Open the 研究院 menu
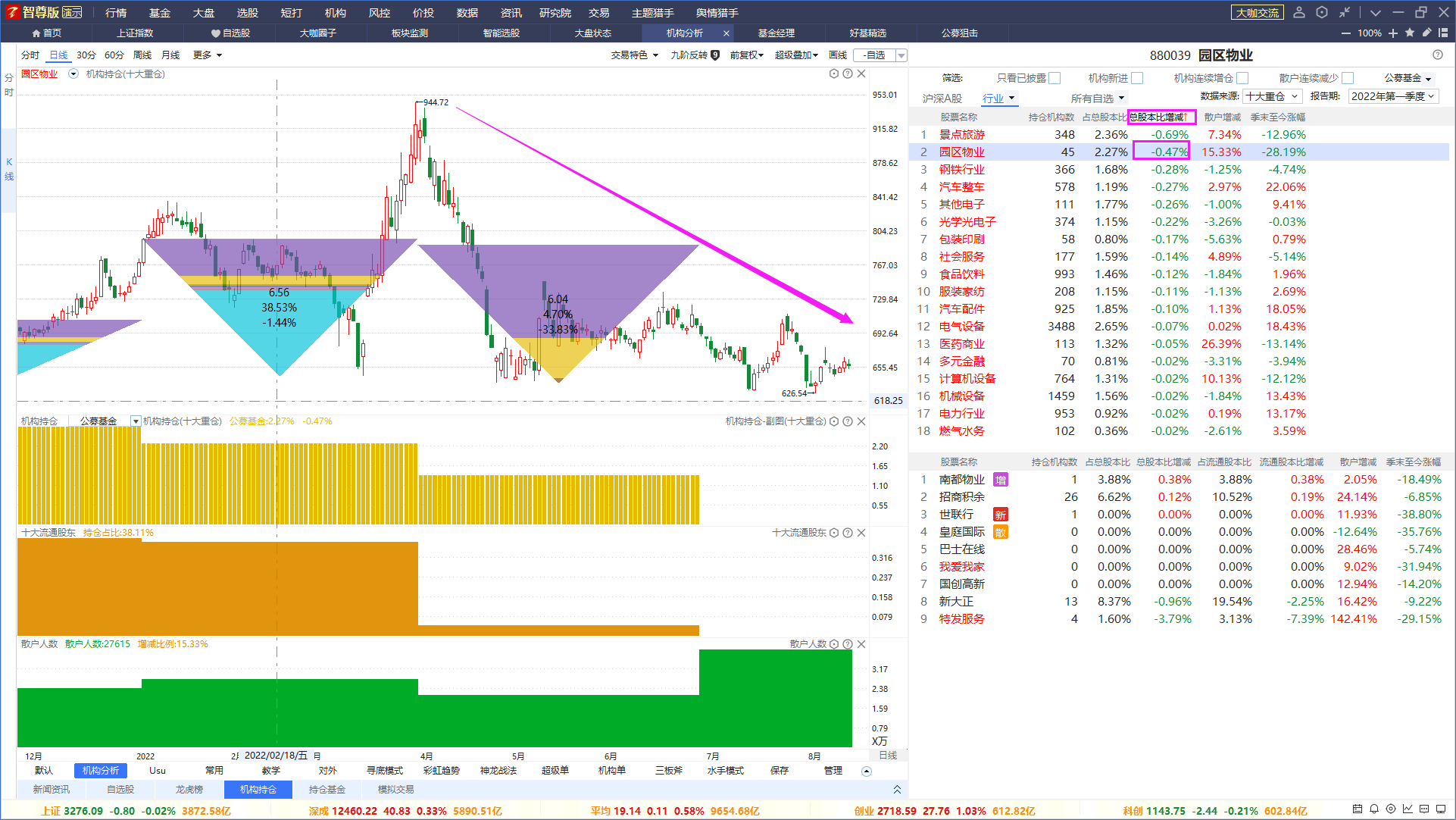The image size is (1456, 820). point(555,12)
